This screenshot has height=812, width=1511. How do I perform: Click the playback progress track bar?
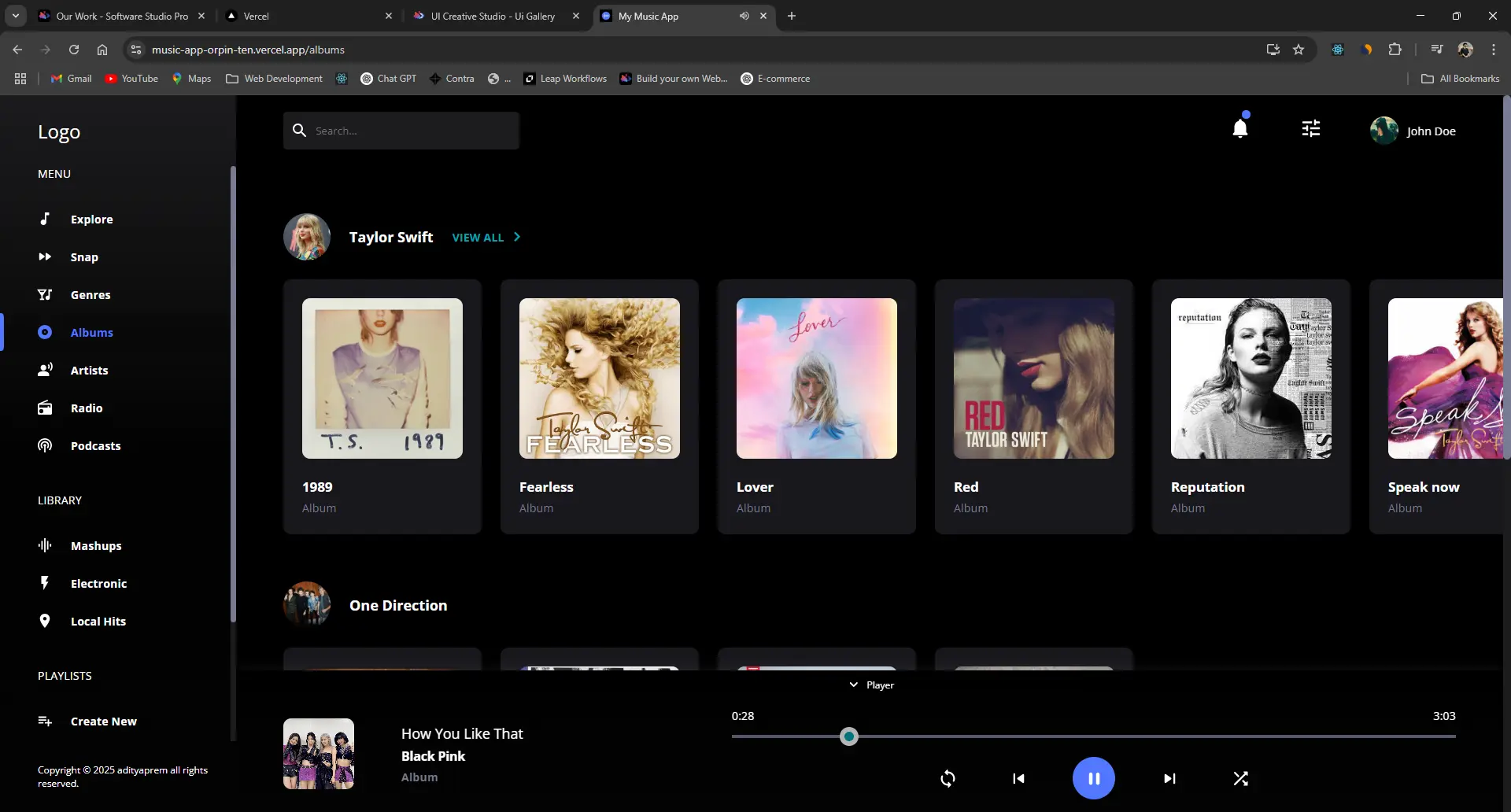(1094, 736)
